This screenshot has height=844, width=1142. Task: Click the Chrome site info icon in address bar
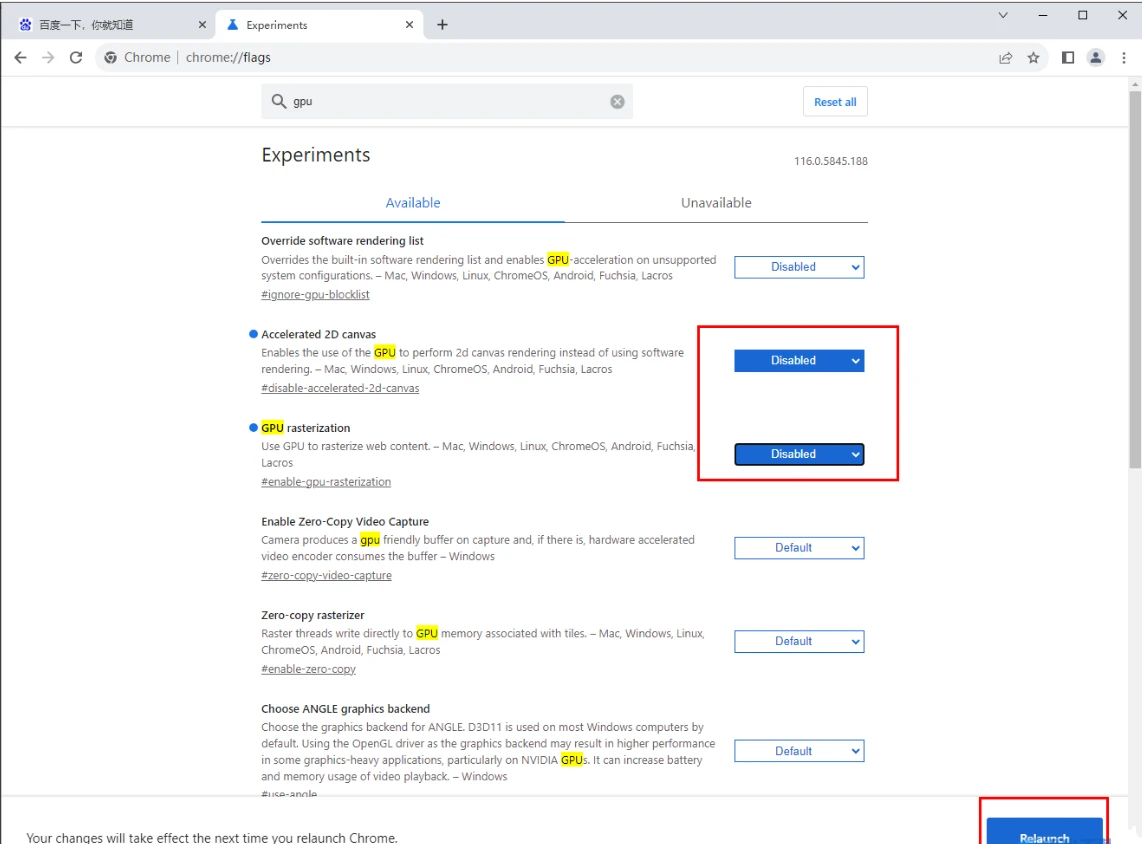[110, 58]
